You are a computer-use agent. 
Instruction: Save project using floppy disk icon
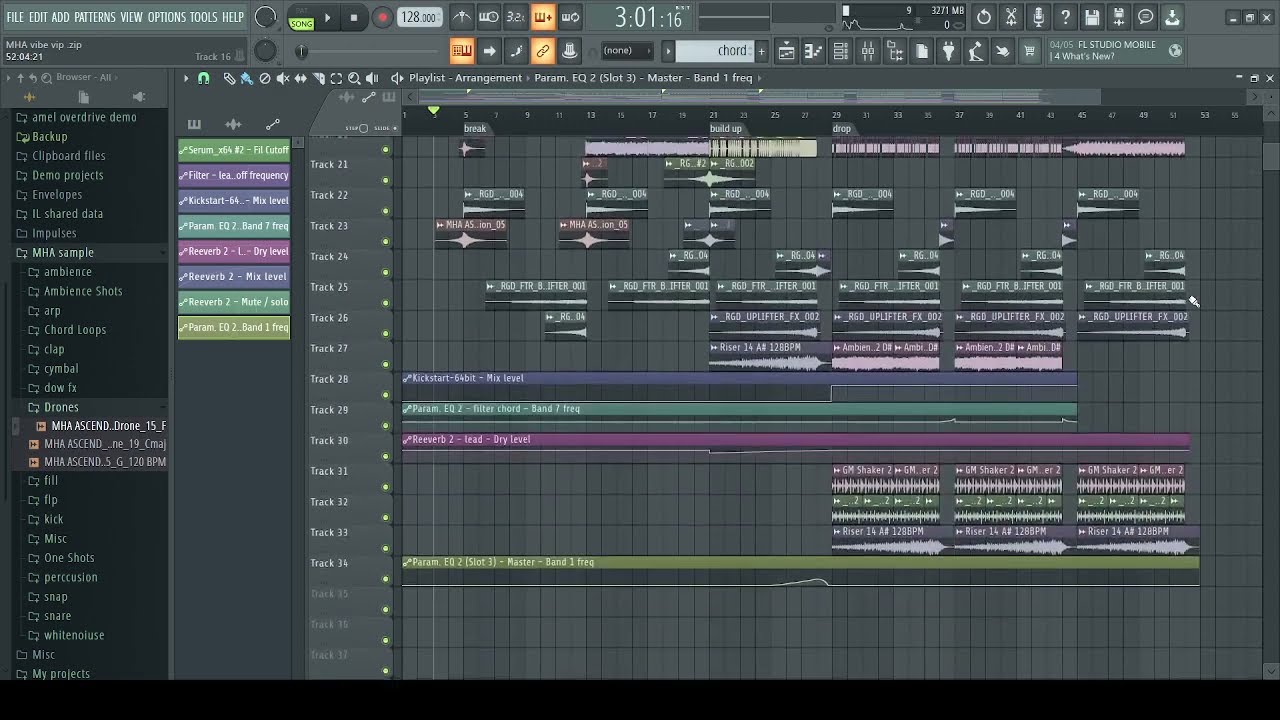(x=1092, y=17)
